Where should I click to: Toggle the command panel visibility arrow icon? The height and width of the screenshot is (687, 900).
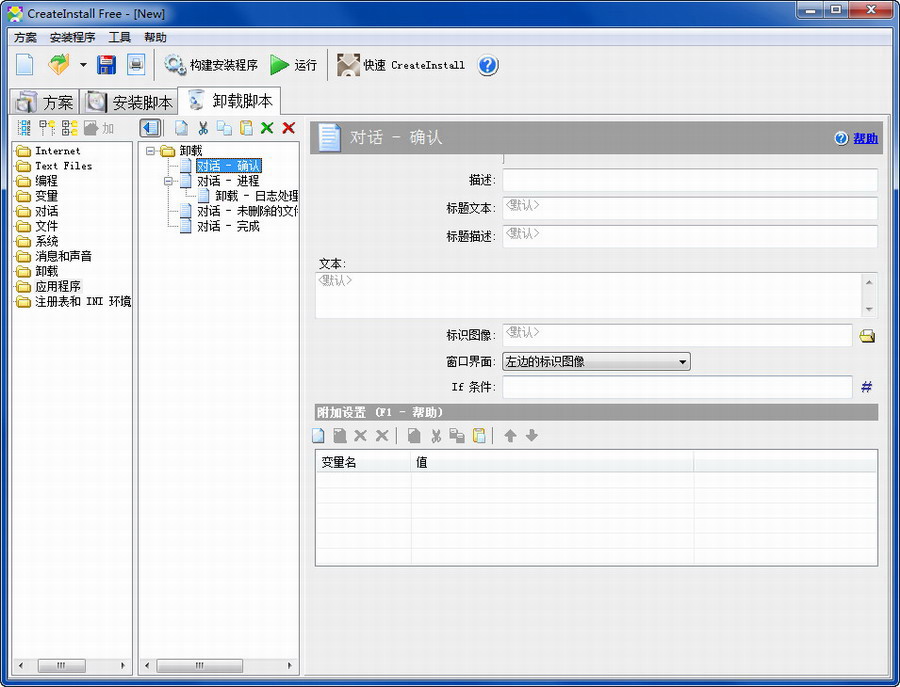point(150,127)
